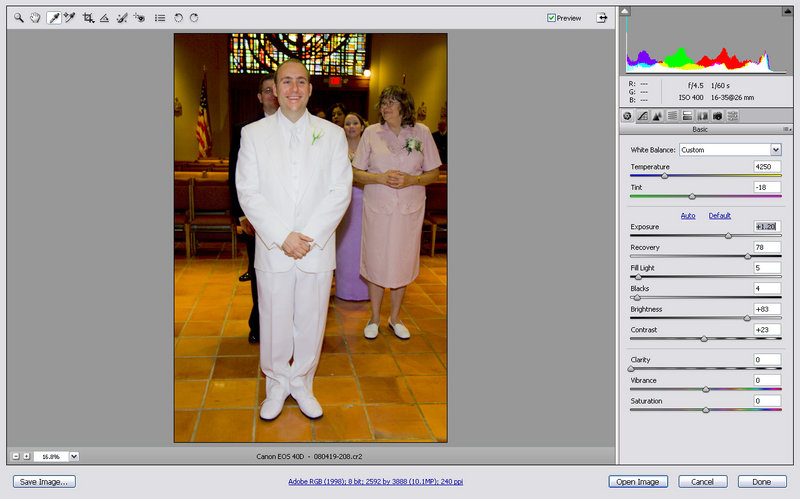
Task: Switch to the Presets panel tab
Action: [x=733, y=116]
